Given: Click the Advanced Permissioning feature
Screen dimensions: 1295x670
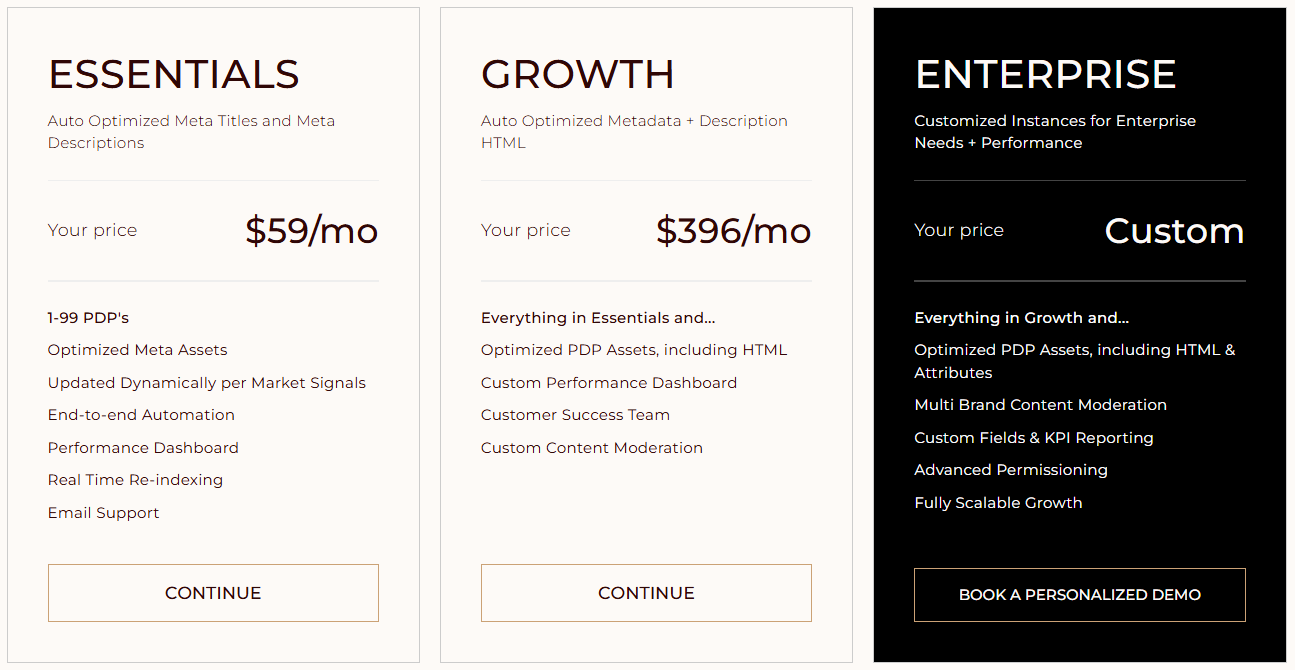Looking at the screenshot, I should [1011, 470].
